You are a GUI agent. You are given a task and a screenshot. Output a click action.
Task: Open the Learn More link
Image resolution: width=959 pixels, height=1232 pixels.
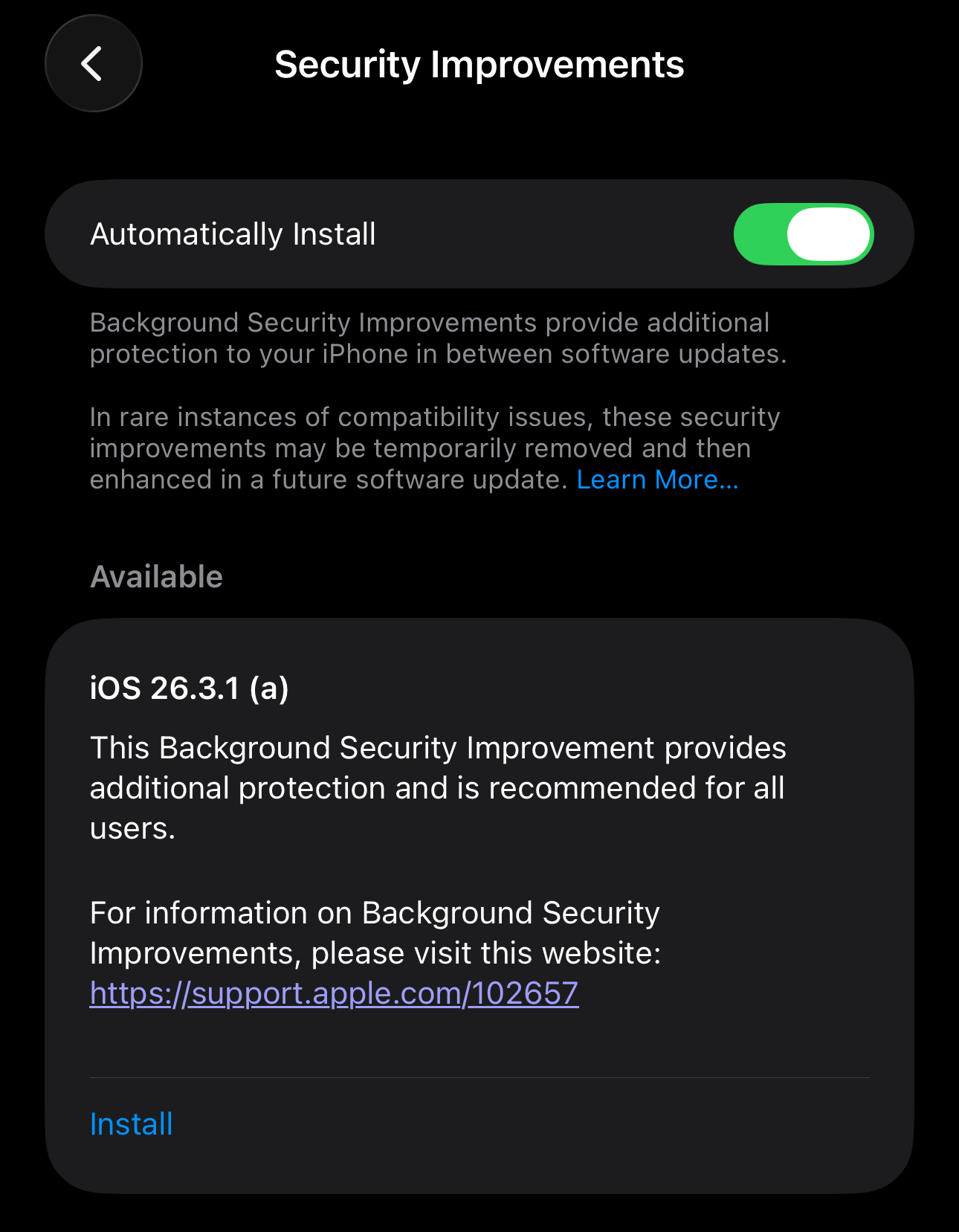coord(657,480)
